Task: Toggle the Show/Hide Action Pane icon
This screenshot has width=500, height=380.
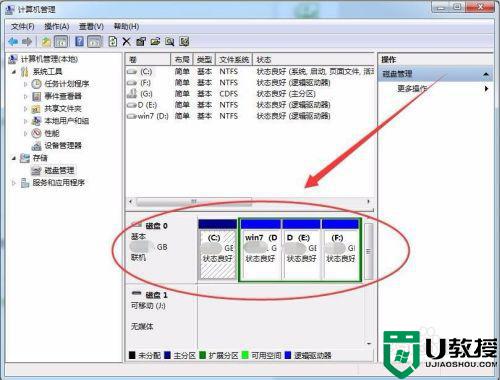Action: 94,42
